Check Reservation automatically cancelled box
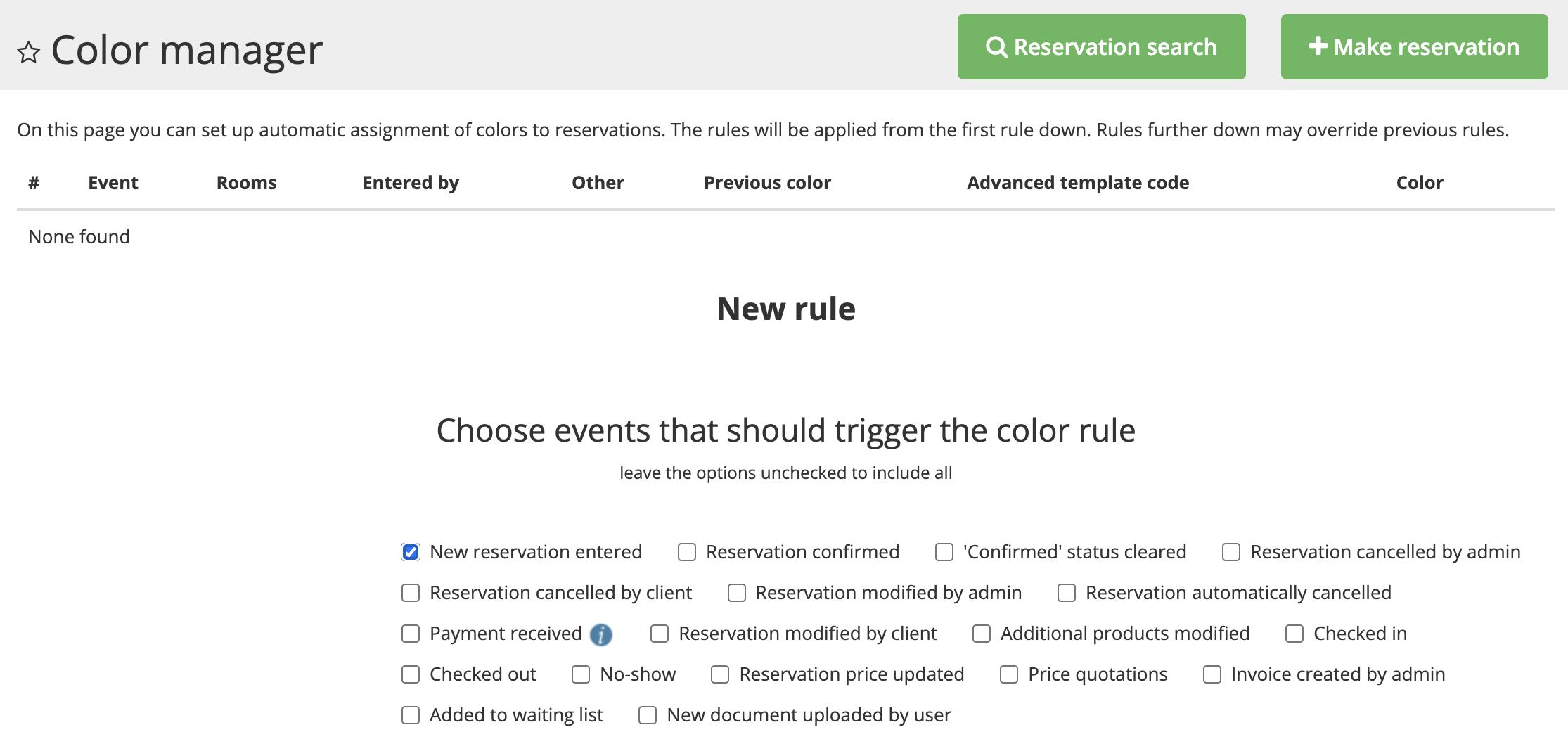The height and width of the screenshot is (744, 1568). point(1067,593)
